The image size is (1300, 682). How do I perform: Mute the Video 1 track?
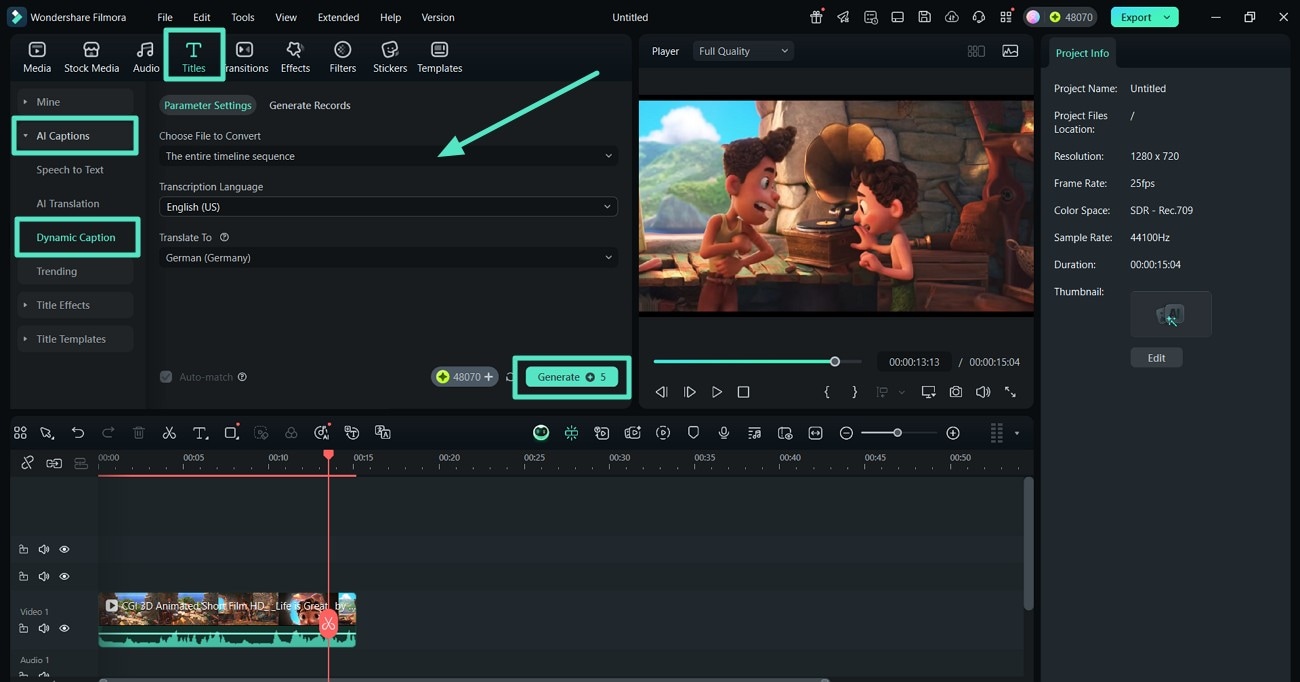[44, 628]
